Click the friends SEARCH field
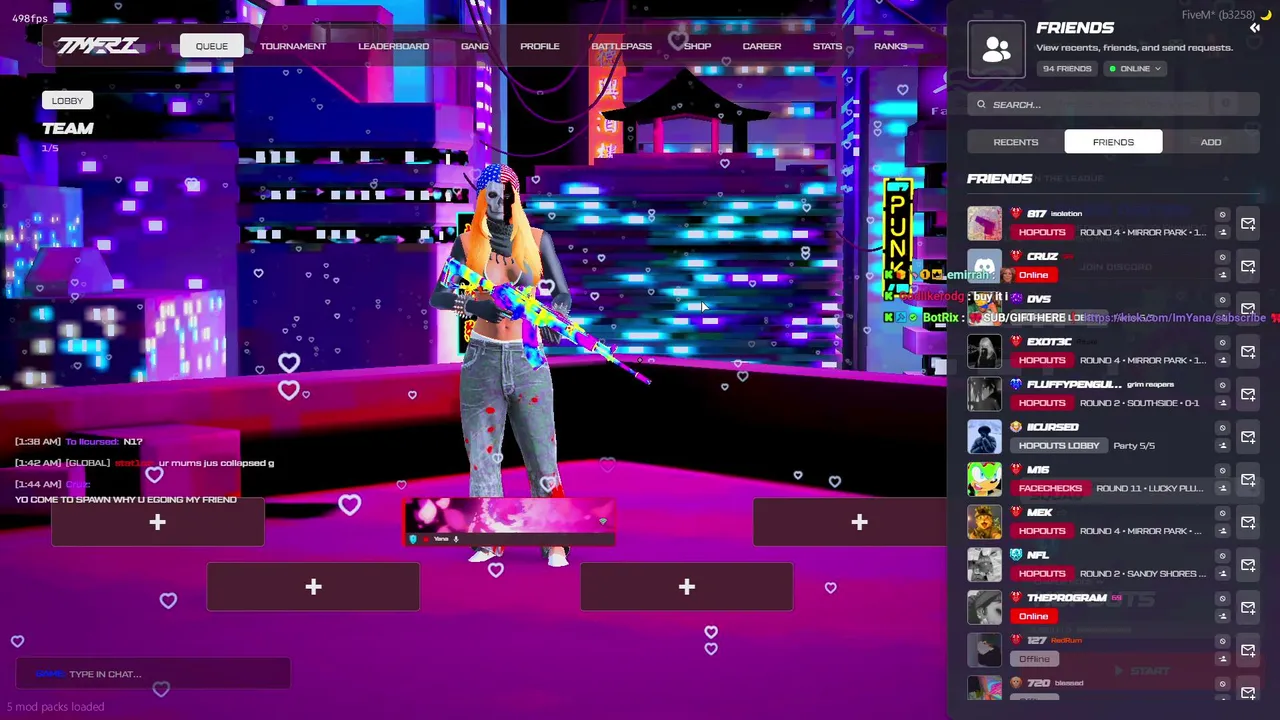Image resolution: width=1280 pixels, height=720 pixels. [1113, 105]
